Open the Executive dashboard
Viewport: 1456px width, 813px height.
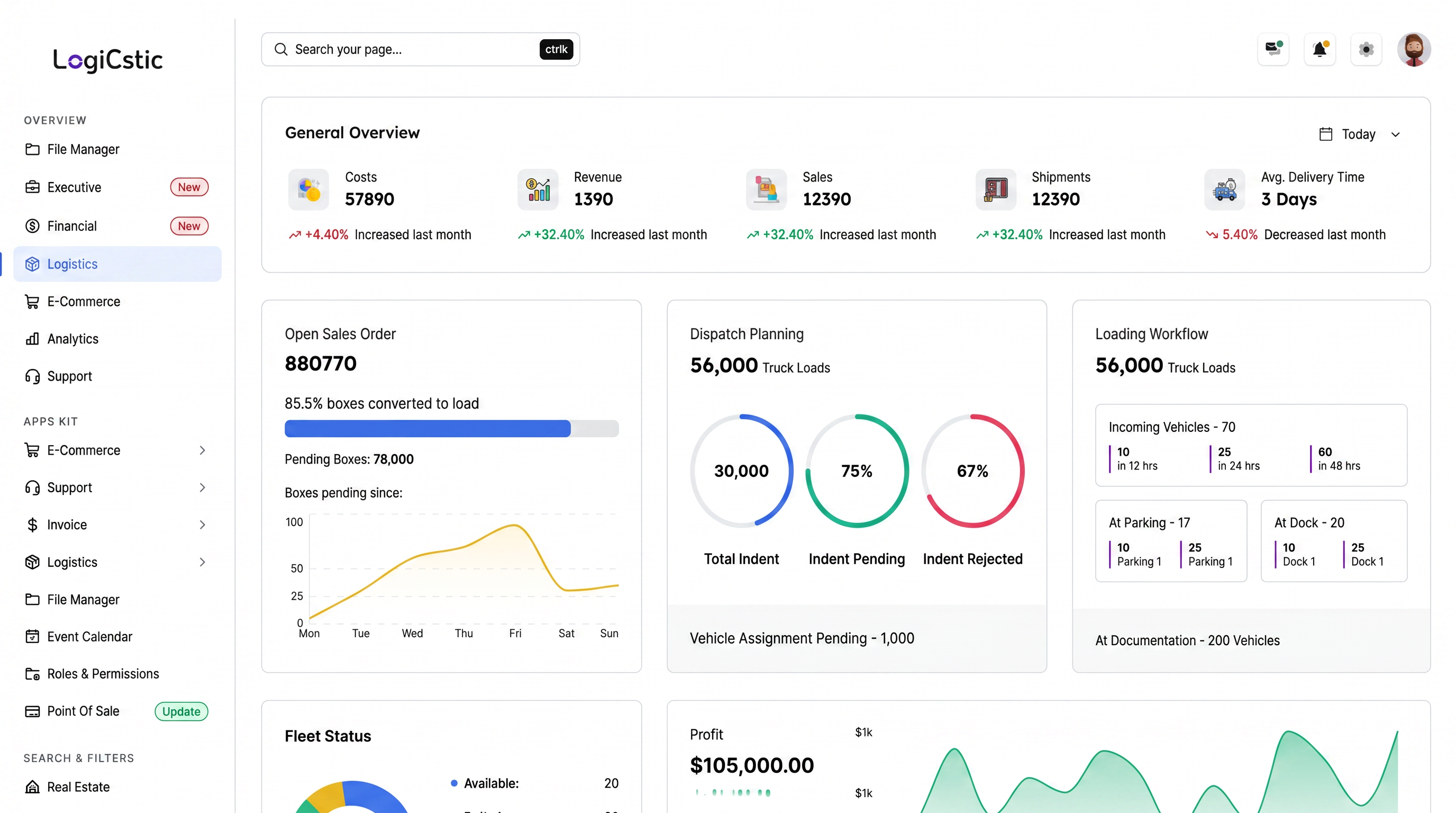tap(117, 187)
